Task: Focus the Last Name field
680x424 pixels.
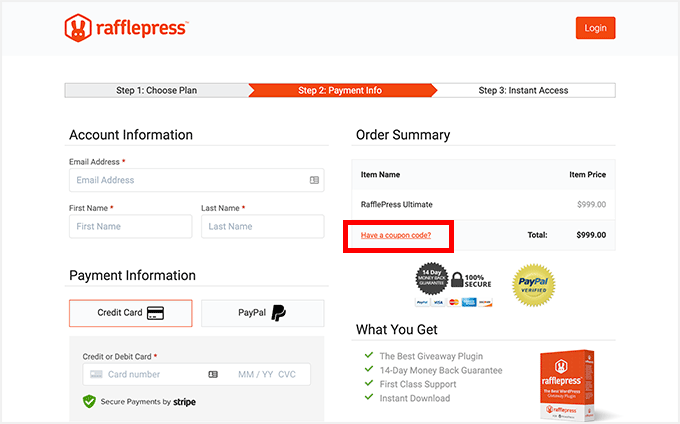Action: pos(262,226)
